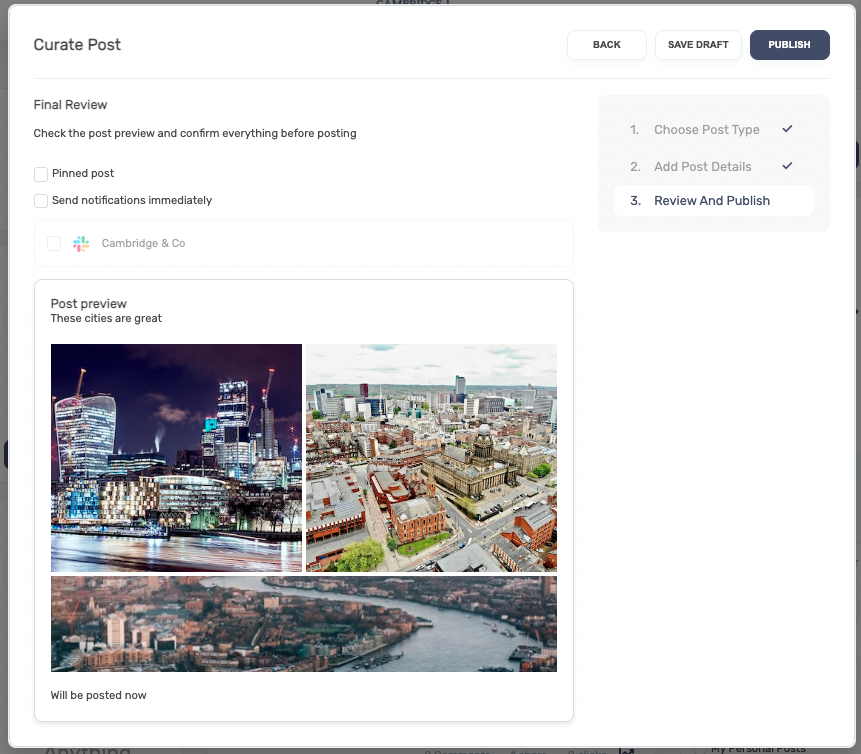This screenshot has width=861, height=754.
Task: Click the Publish button
Action: (x=789, y=44)
